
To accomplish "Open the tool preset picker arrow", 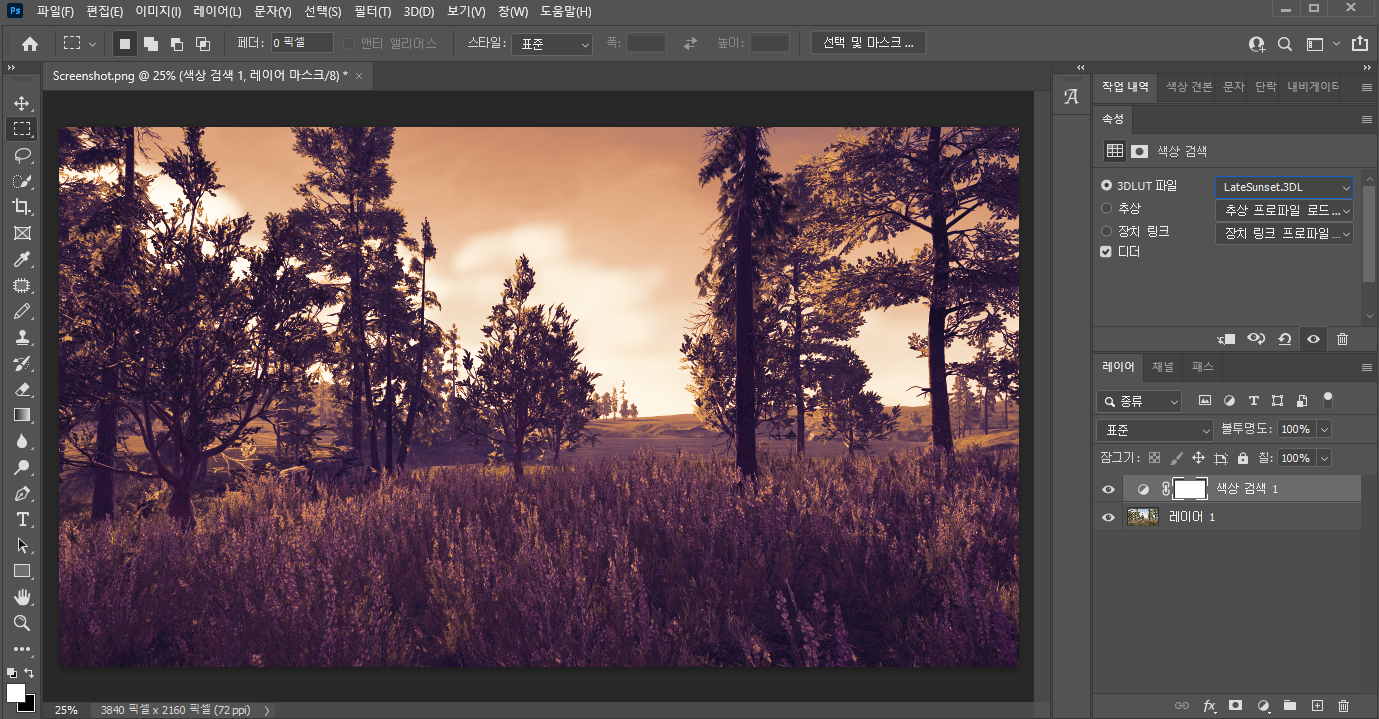I will [x=93, y=44].
